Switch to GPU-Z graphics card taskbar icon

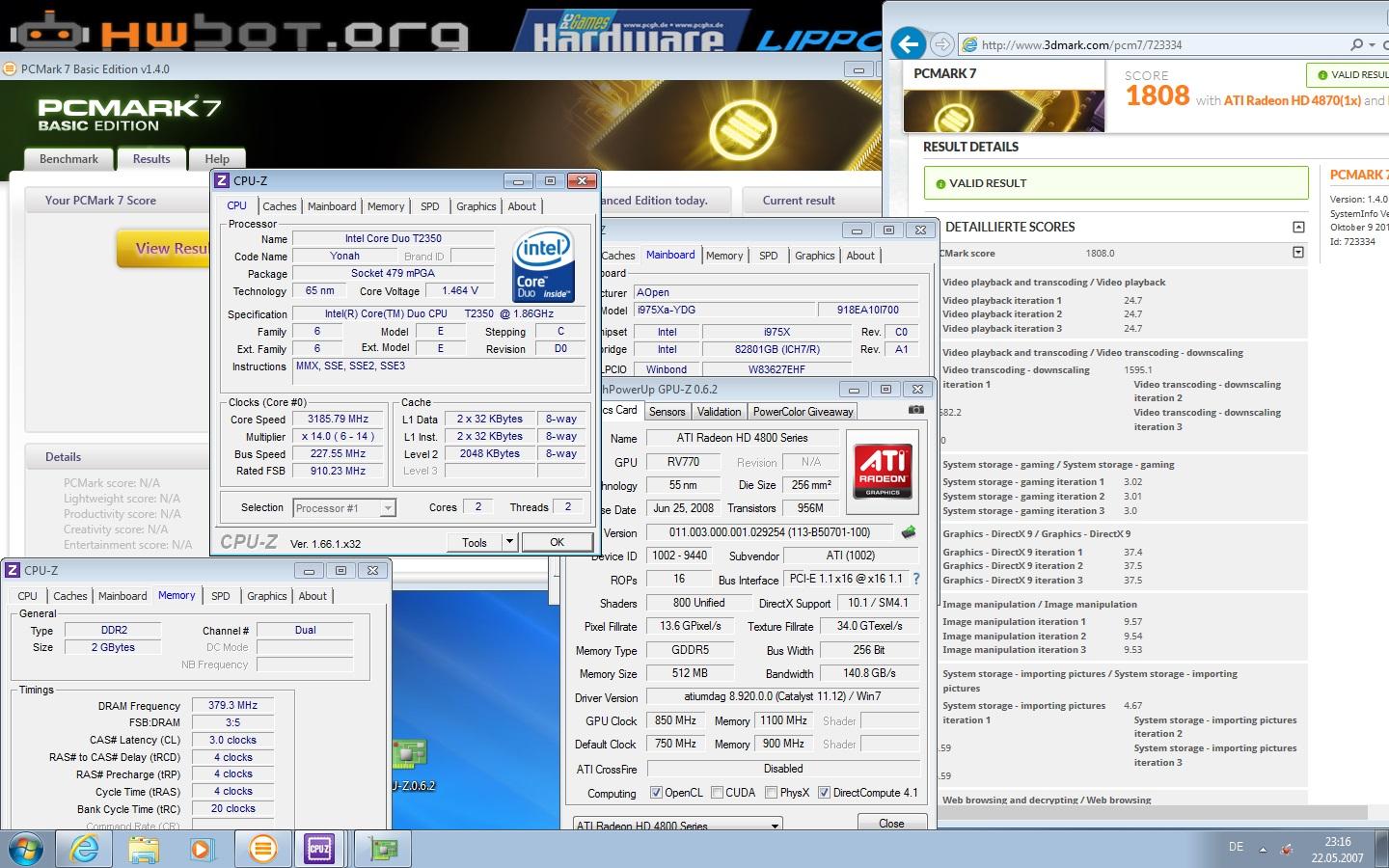[x=383, y=850]
